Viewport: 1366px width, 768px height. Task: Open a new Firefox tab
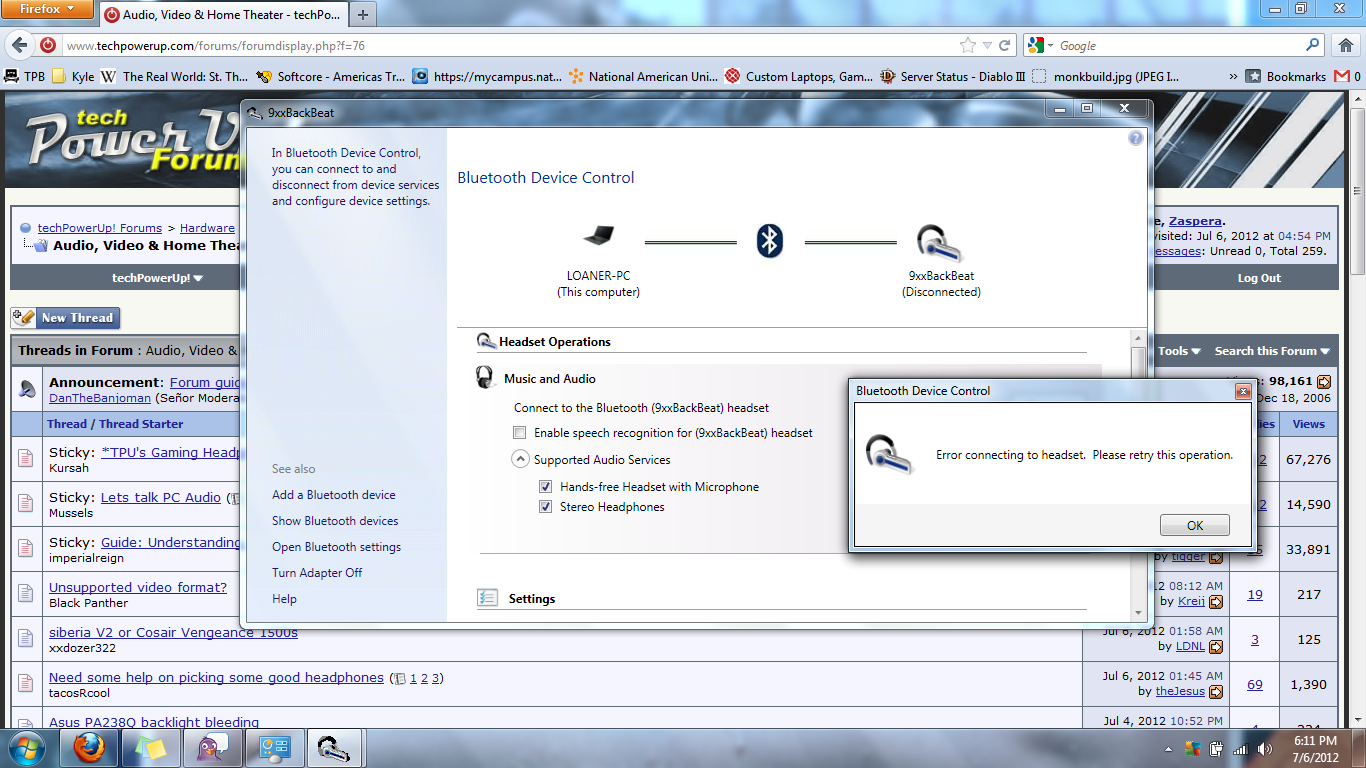click(363, 15)
